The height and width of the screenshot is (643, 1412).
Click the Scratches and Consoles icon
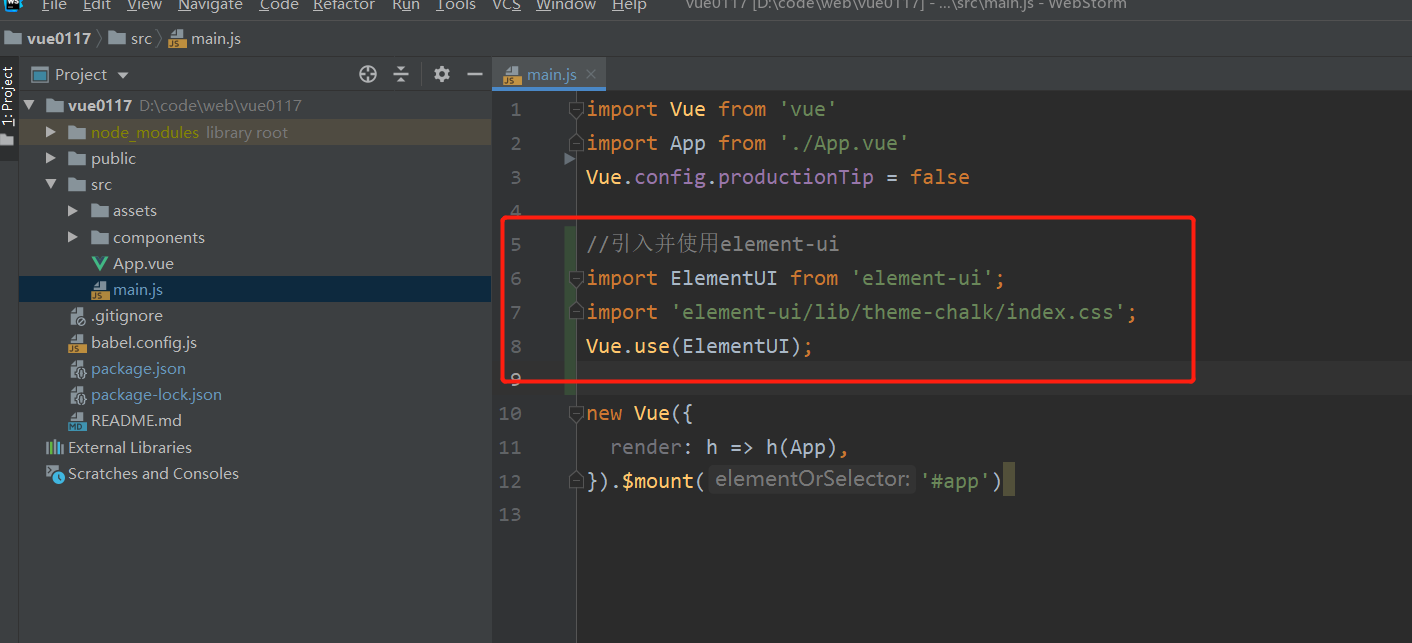[x=55, y=474]
